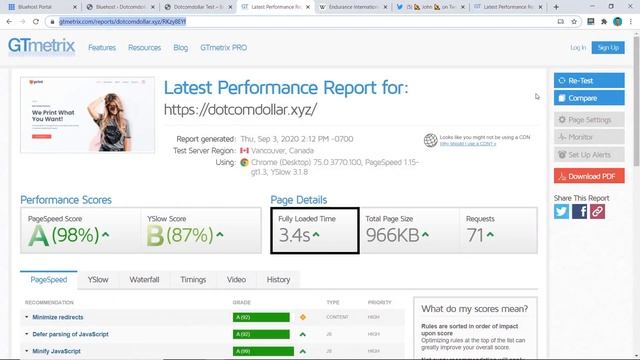Open GTmetrix PRO page
The image size is (640, 360).
pos(223,48)
